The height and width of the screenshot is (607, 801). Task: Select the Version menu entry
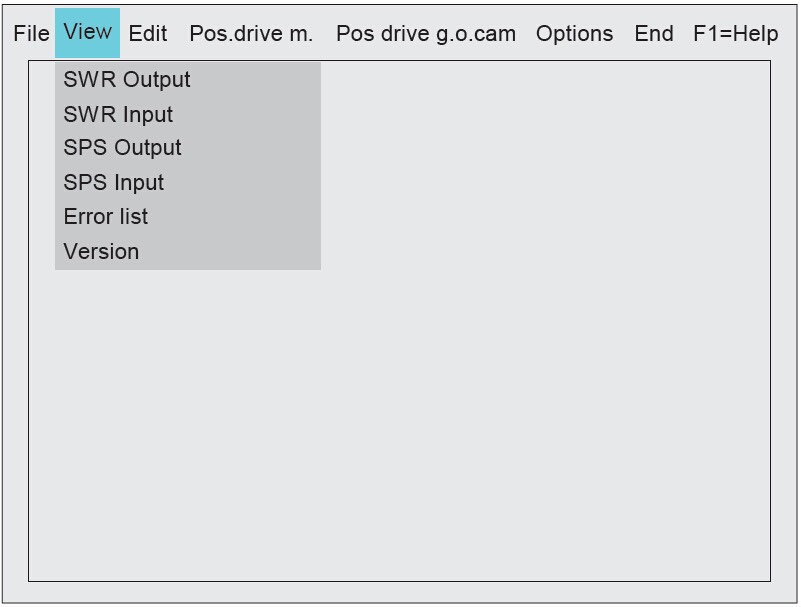point(187,251)
